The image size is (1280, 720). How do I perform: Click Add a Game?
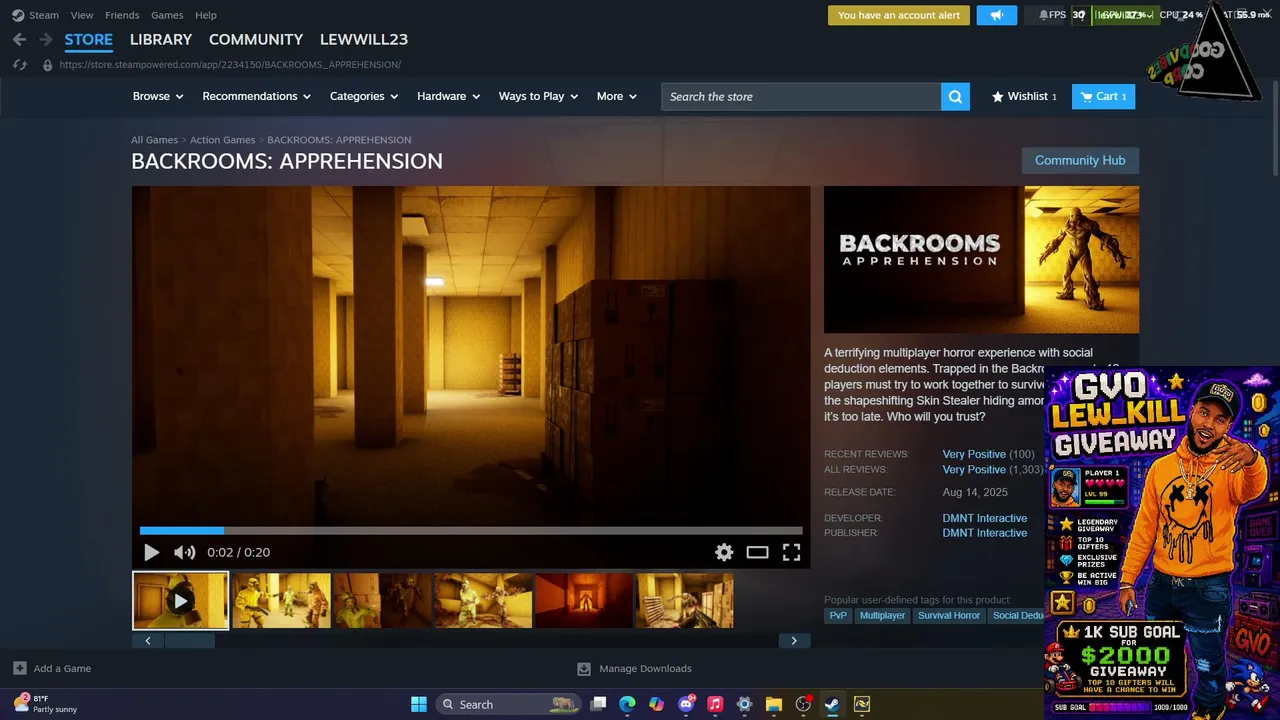(52, 668)
